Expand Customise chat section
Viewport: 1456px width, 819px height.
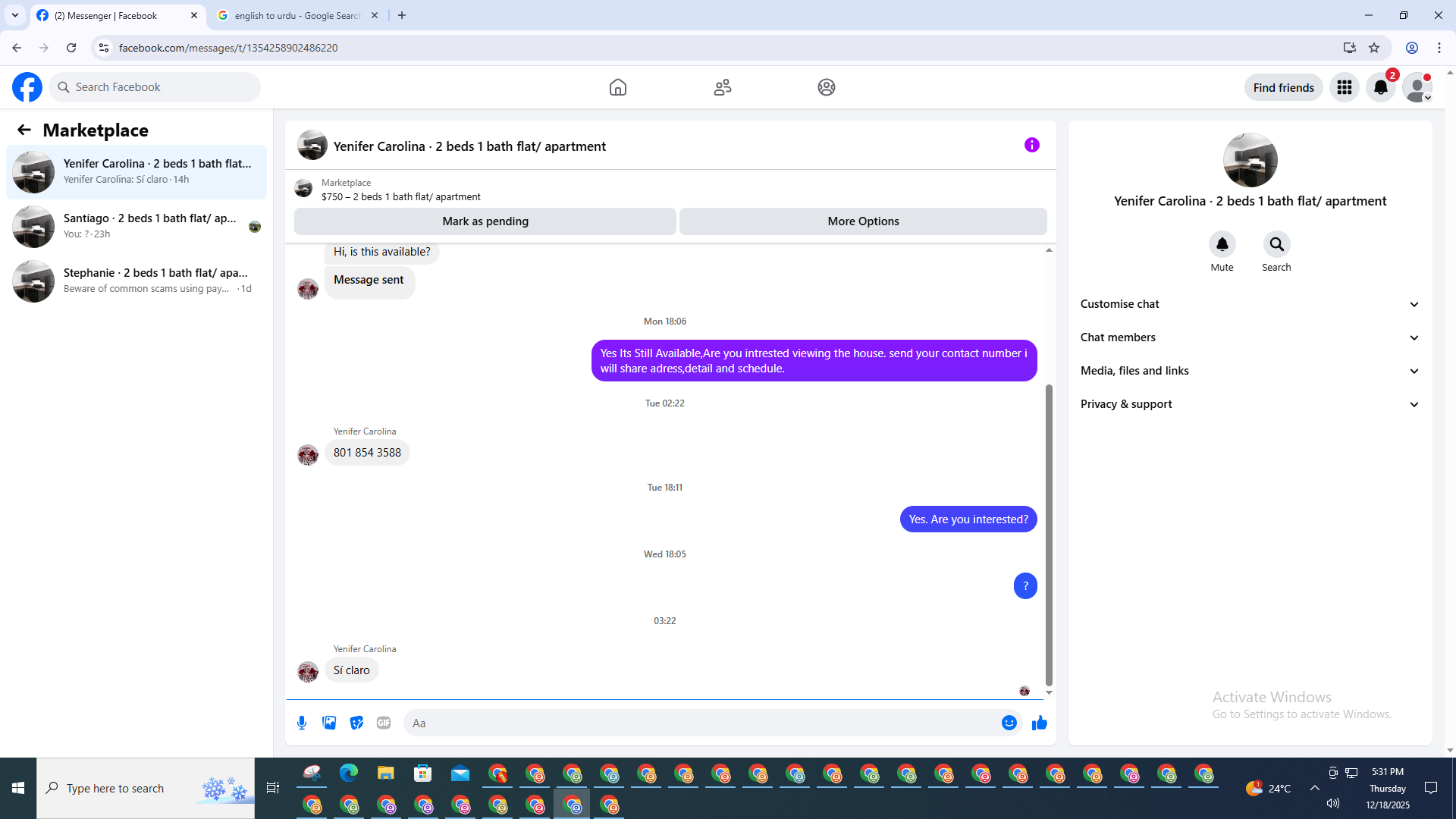coord(1250,304)
